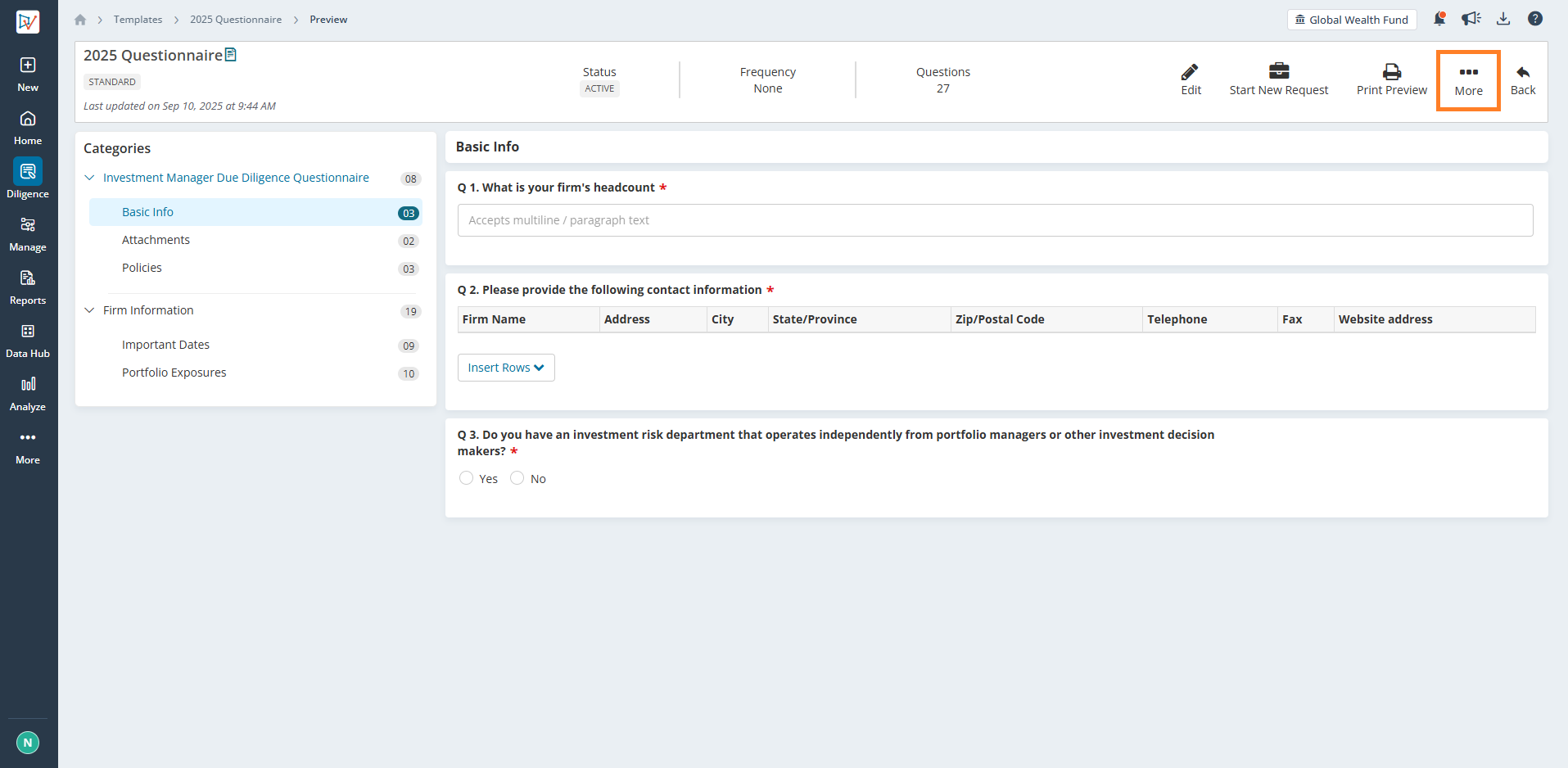Click the Edit pencil button
This screenshot has width=1568, height=768.
(1191, 79)
